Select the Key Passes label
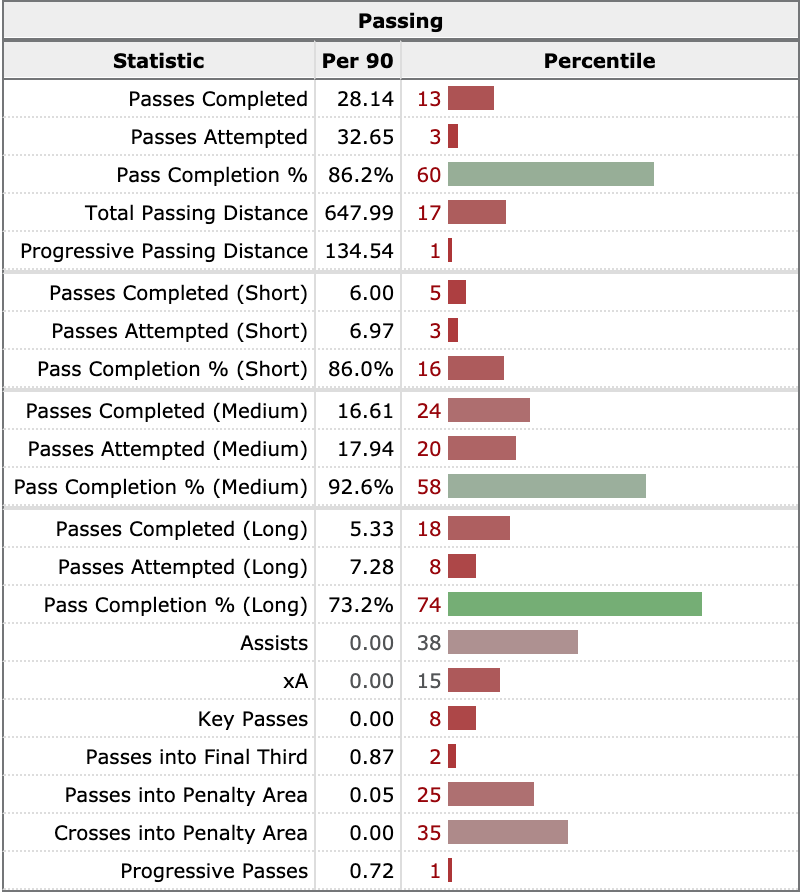The width and height of the screenshot is (802, 892). tap(253, 719)
